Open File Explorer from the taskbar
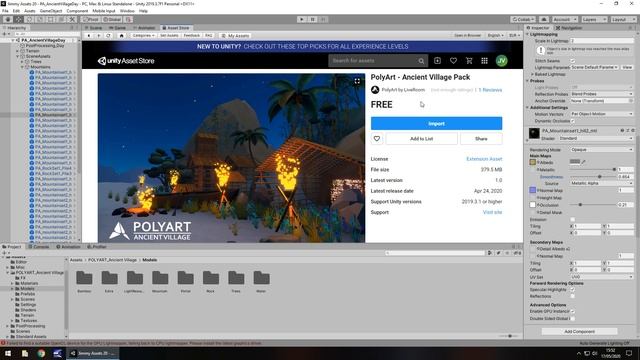Image resolution: width=640 pixels, height=360 pixels. 25,353
